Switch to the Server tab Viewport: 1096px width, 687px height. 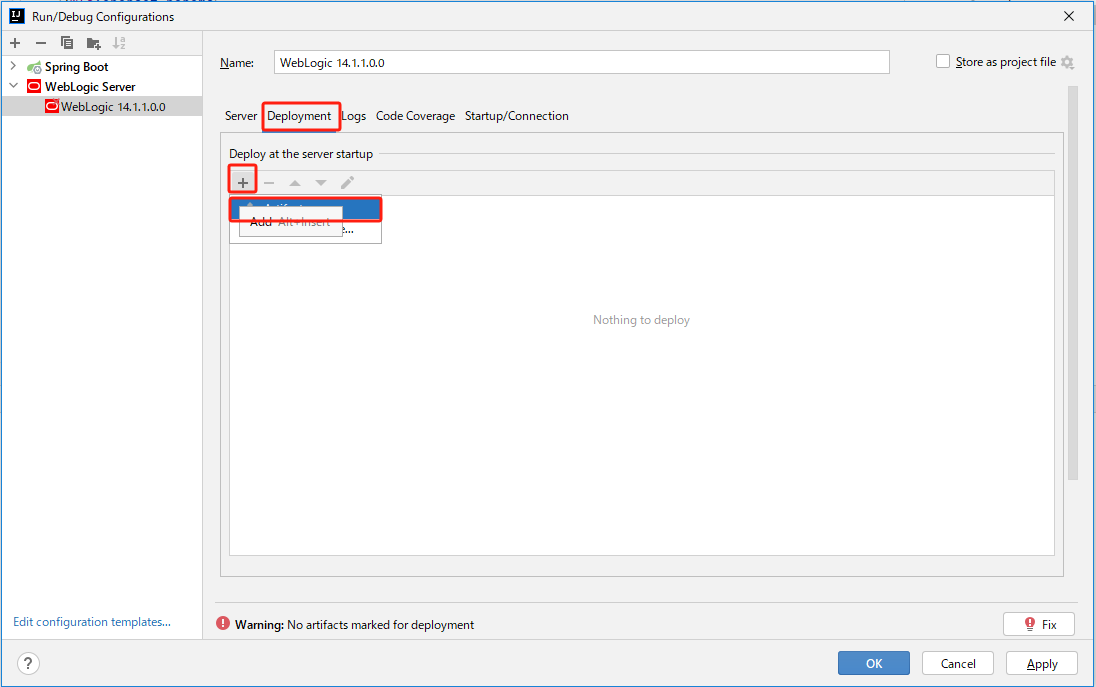pyautogui.click(x=240, y=116)
